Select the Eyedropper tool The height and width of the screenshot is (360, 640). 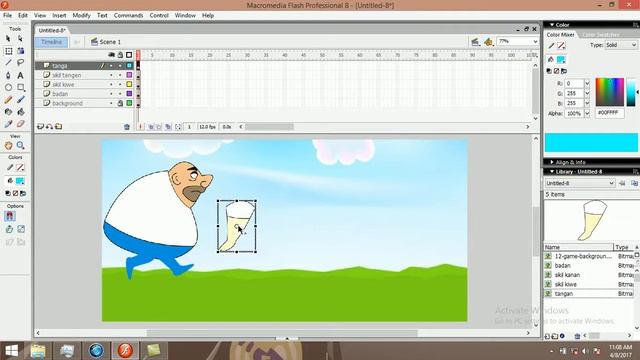tap(8, 124)
